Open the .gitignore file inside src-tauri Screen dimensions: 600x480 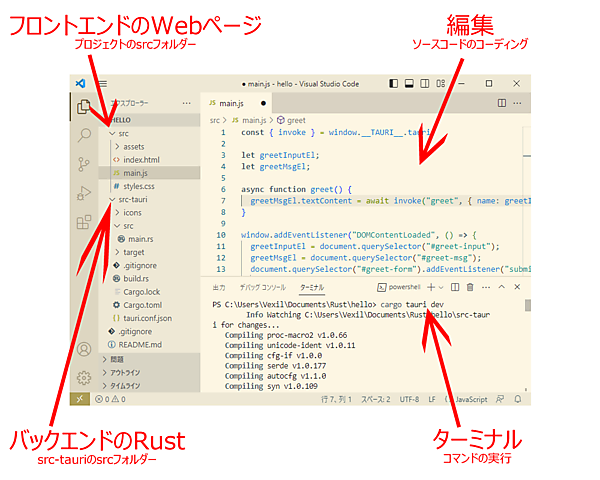[x=149, y=265]
